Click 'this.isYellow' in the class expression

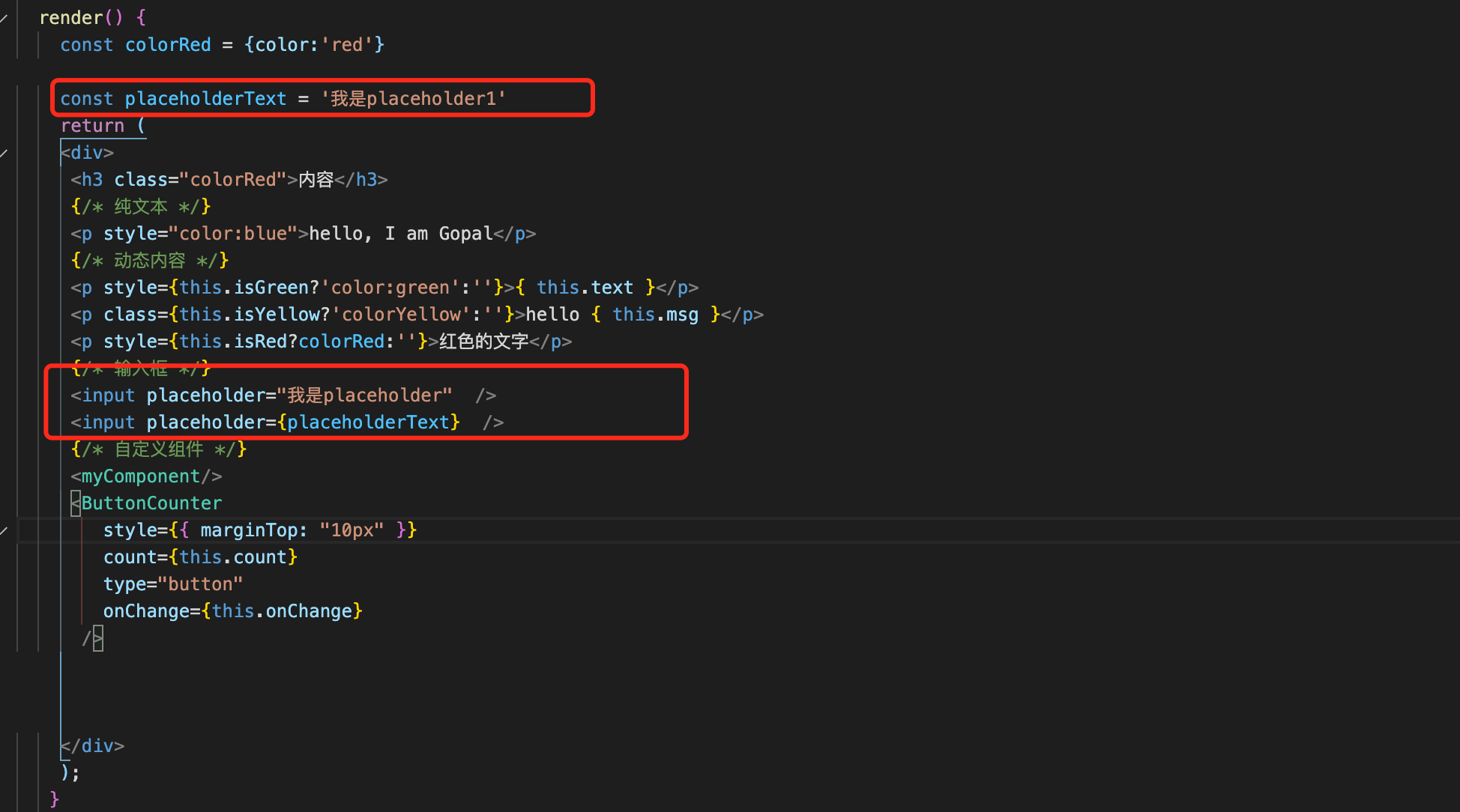click(x=255, y=315)
